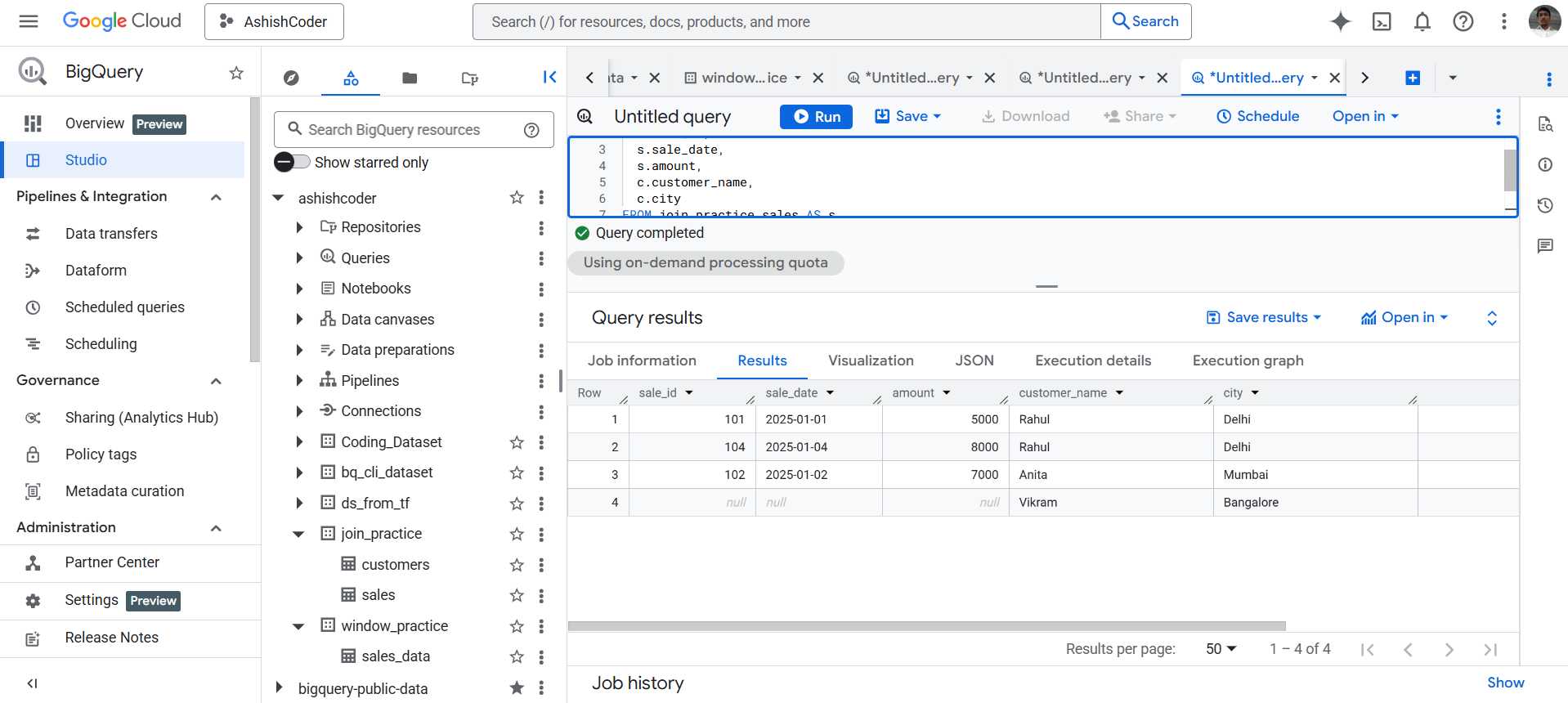Expand or collapse query results pane arrows

pos(1491,318)
